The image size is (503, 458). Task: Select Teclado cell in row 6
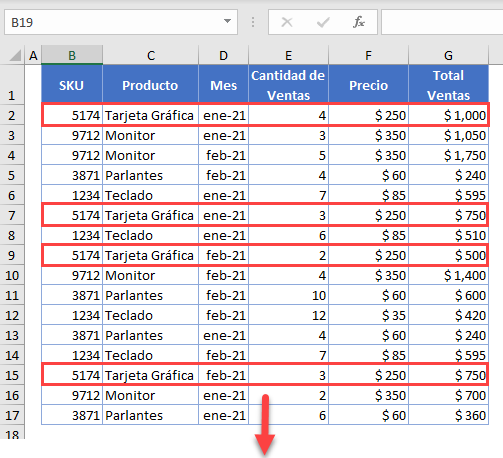150,195
